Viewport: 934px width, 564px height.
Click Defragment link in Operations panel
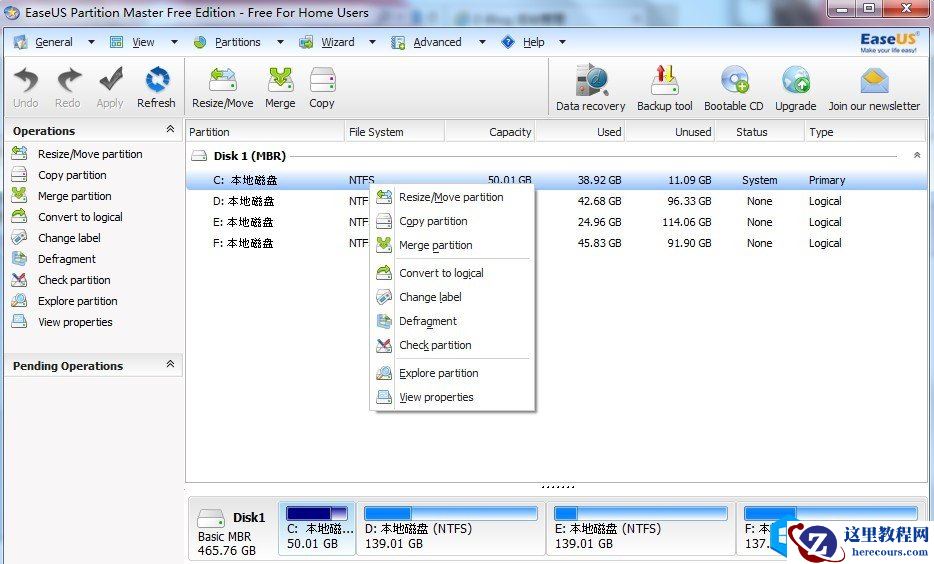[67, 259]
